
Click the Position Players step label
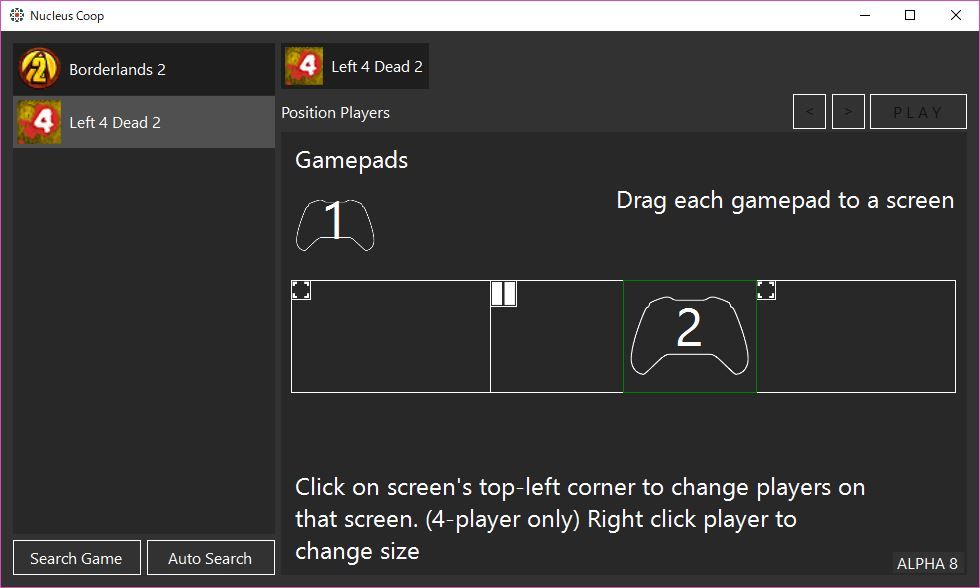(x=336, y=112)
